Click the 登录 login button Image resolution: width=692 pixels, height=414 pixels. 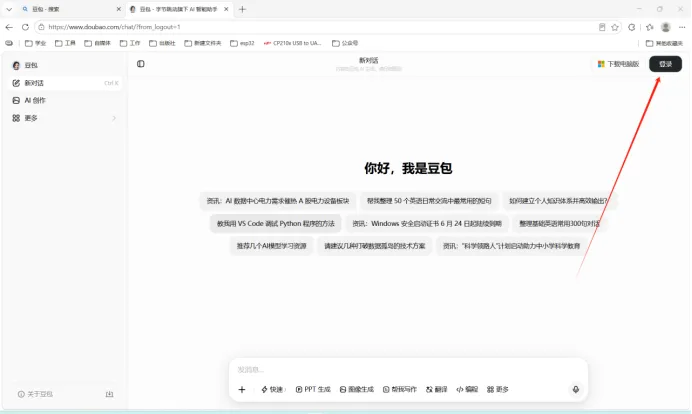click(665, 64)
